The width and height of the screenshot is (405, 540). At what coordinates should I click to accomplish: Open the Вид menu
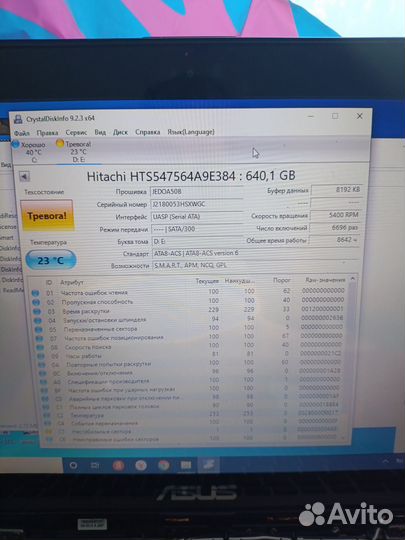100,132
